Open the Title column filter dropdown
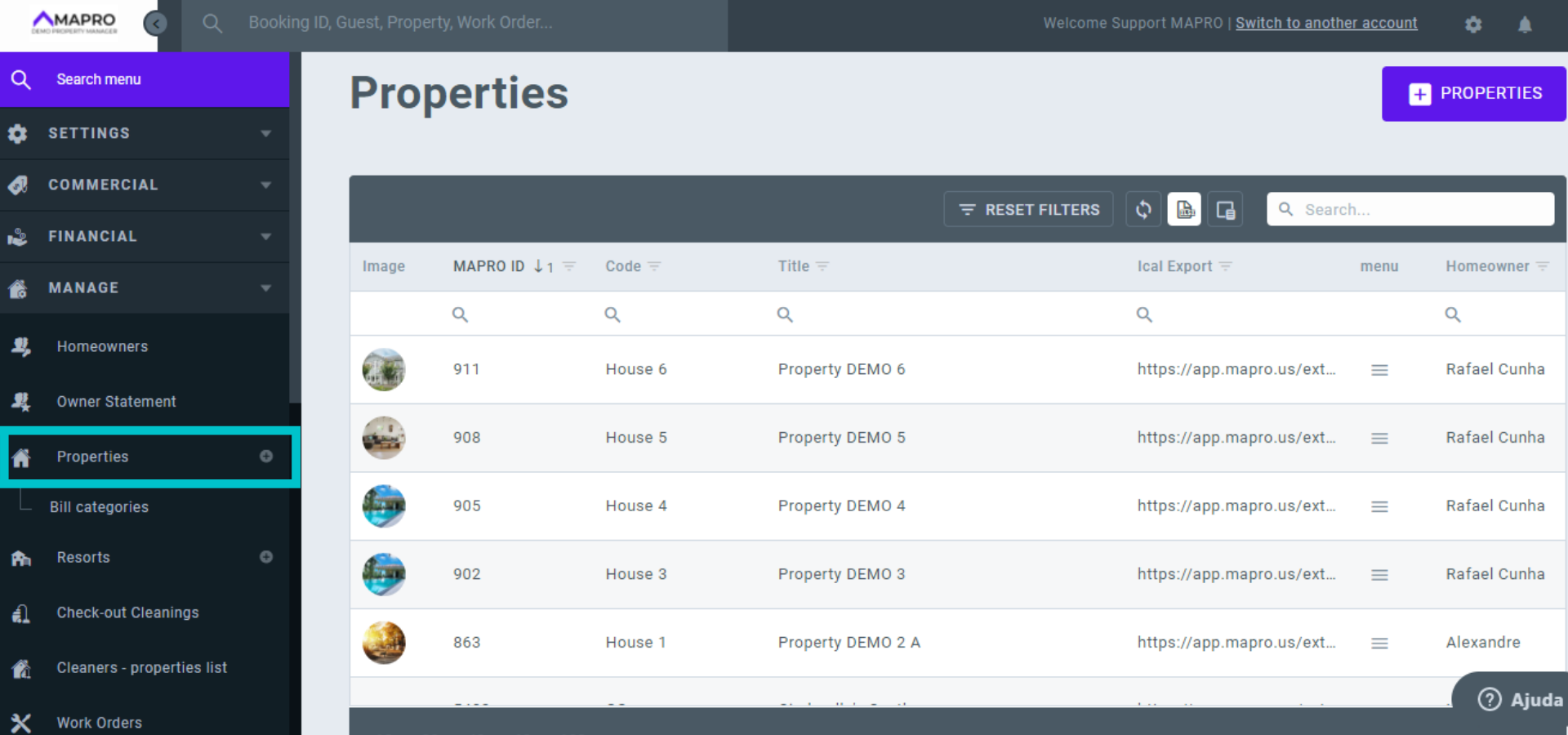This screenshot has height=735, width=1568. tap(823, 266)
